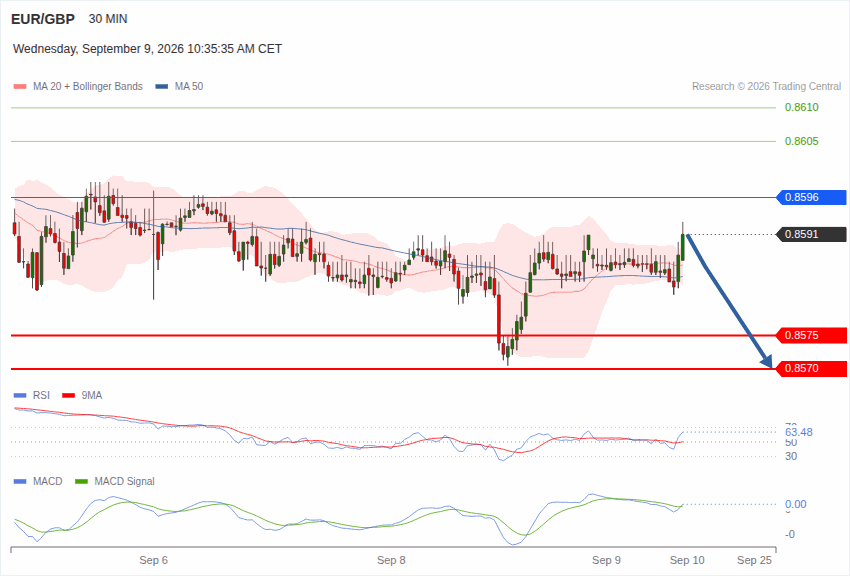Click the Sep 10 date axis marker
850x576 pixels.
point(687,560)
